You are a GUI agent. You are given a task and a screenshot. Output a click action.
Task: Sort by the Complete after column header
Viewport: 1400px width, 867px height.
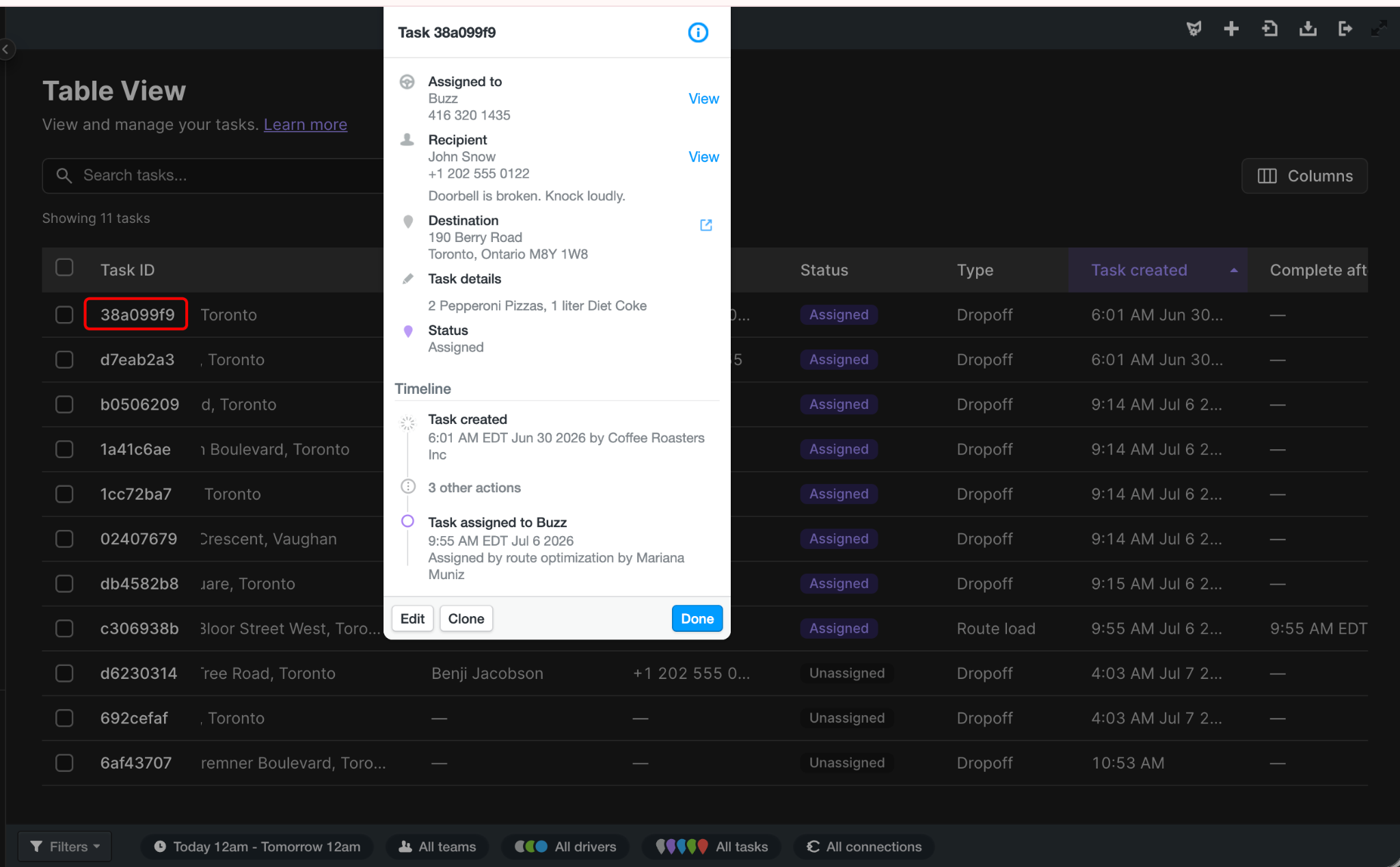tap(1319, 270)
